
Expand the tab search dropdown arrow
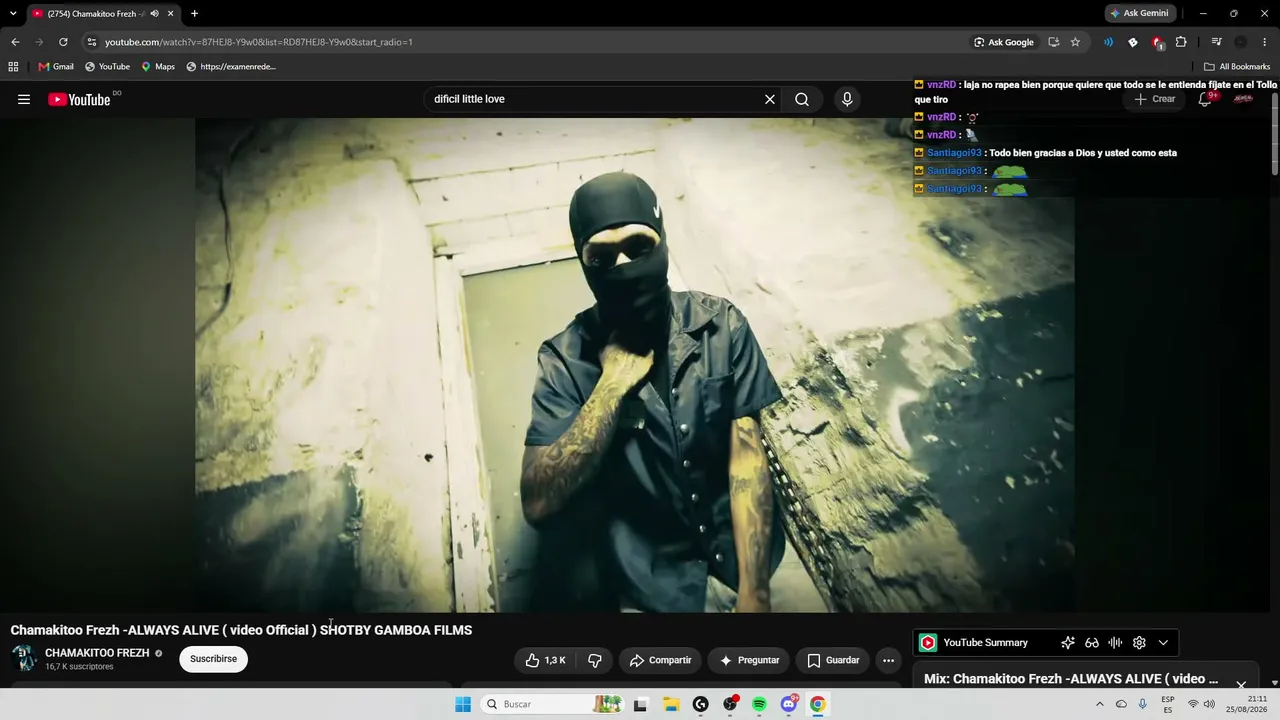click(13, 14)
